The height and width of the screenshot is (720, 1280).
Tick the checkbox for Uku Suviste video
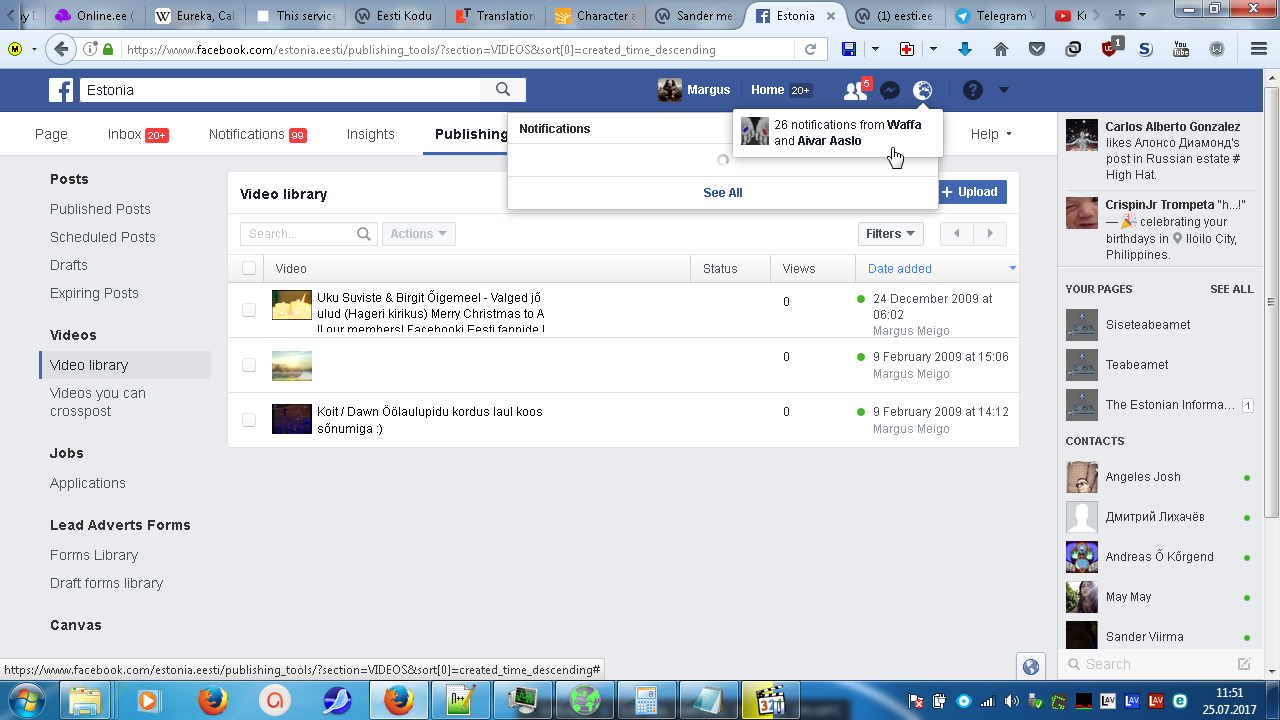point(249,310)
